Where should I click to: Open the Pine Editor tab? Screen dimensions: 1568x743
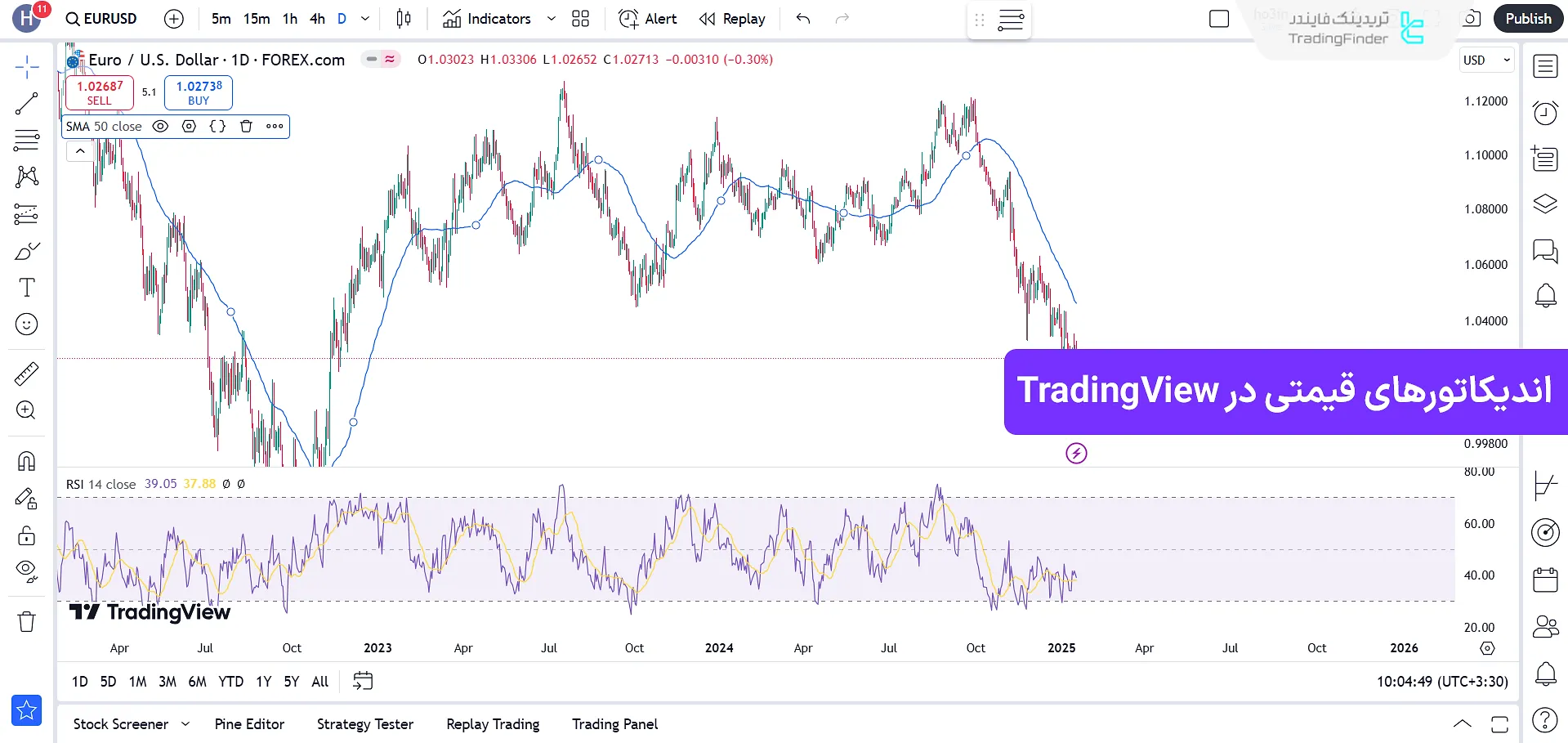(249, 724)
